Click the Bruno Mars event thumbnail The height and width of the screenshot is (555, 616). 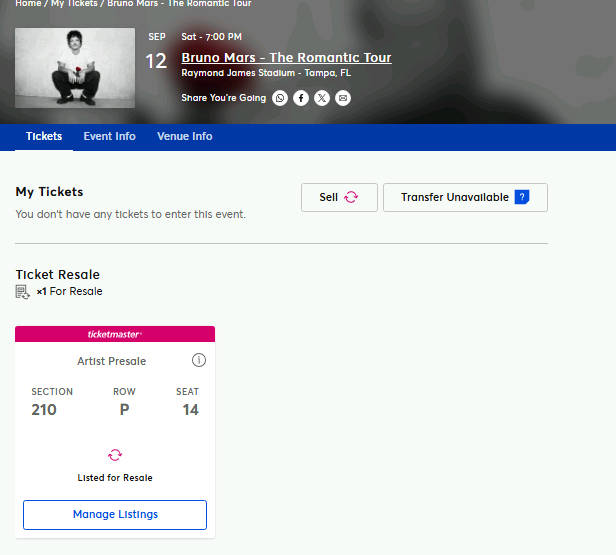[75, 68]
